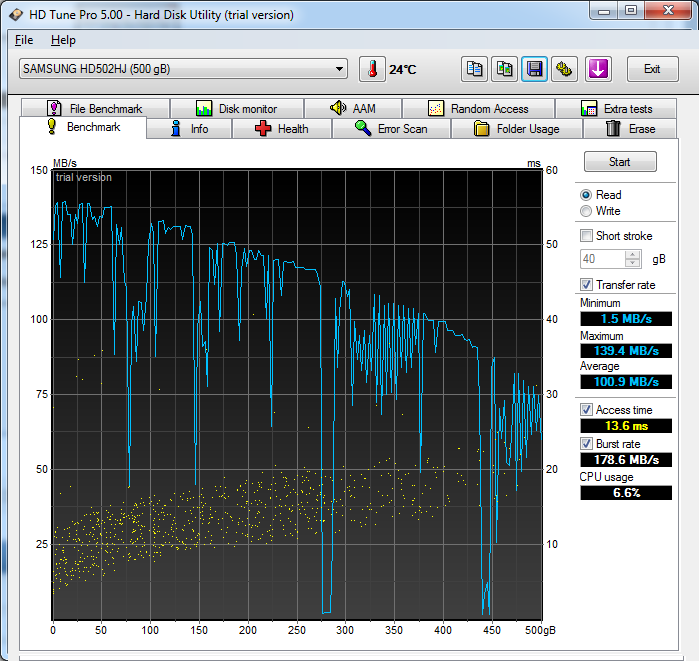Switch to the Random Access tab
Viewport: 699px width, 661px height.
pyautogui.click(x=479, y=108)
